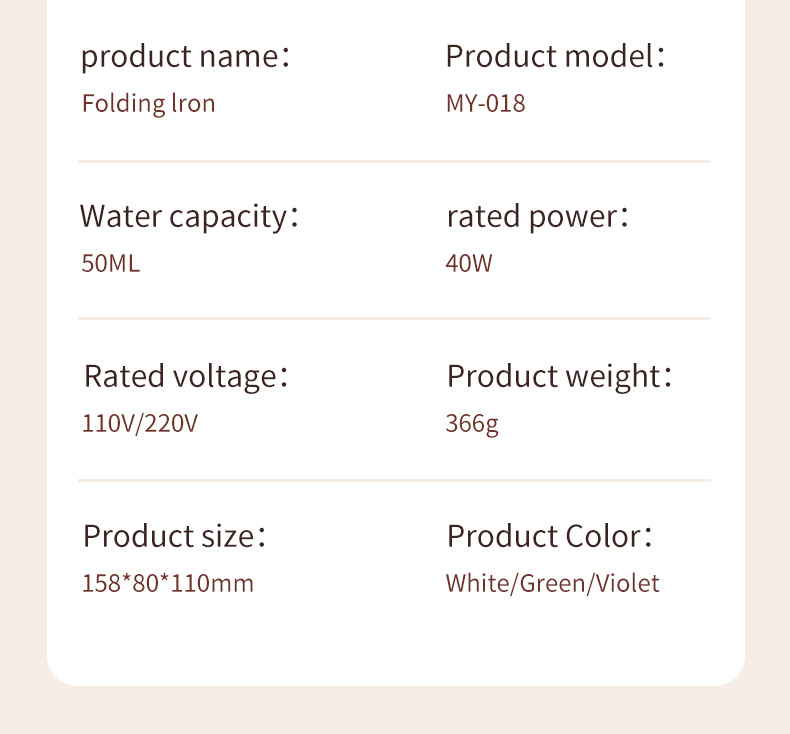
Task: Select the 50ML capacity value
Action: click(111, 264)
